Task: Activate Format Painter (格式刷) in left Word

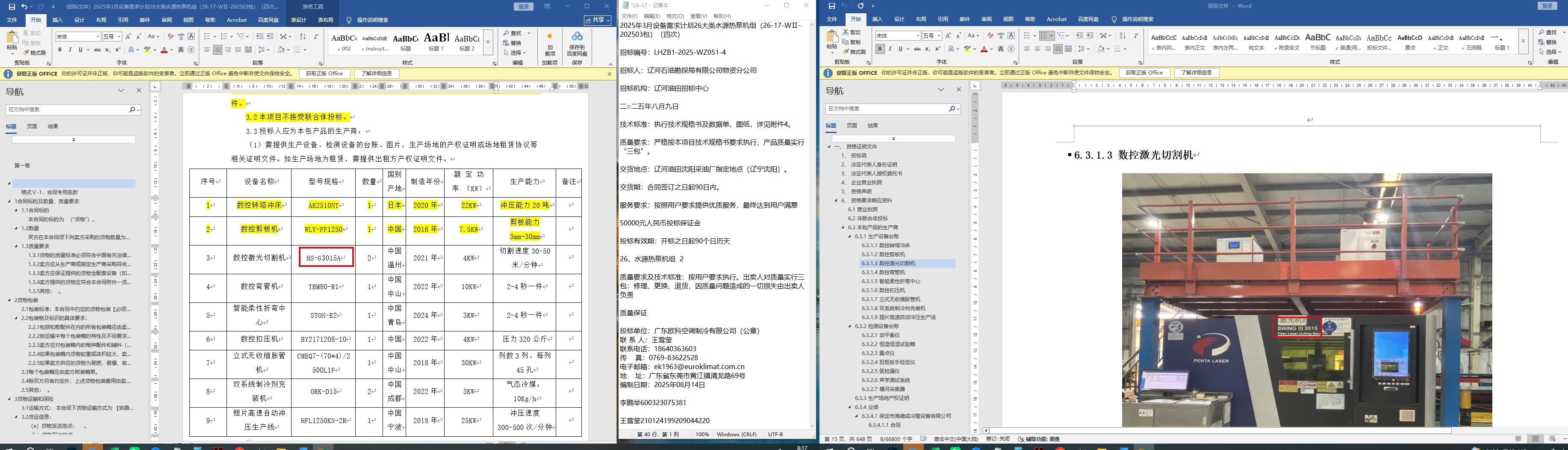Action: (x=35, y=52)
